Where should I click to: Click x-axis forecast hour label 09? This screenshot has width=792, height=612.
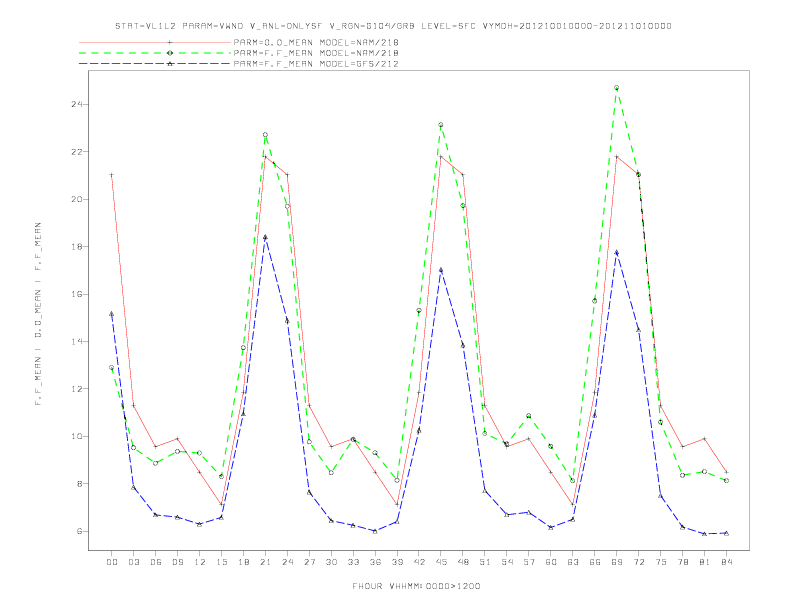click(177, 562)
